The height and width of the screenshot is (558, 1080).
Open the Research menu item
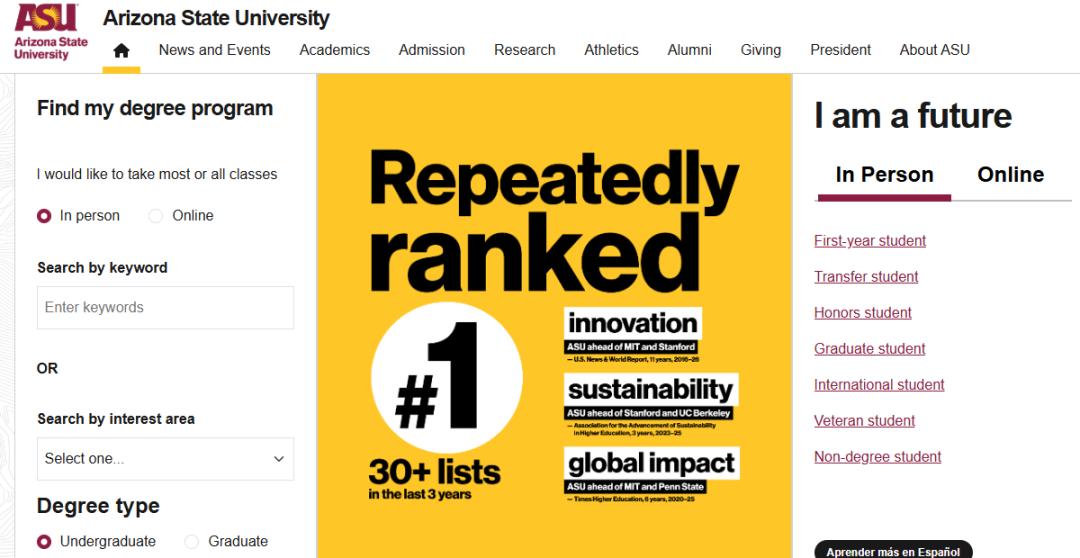pyautogui.click(x=525, y=50)
